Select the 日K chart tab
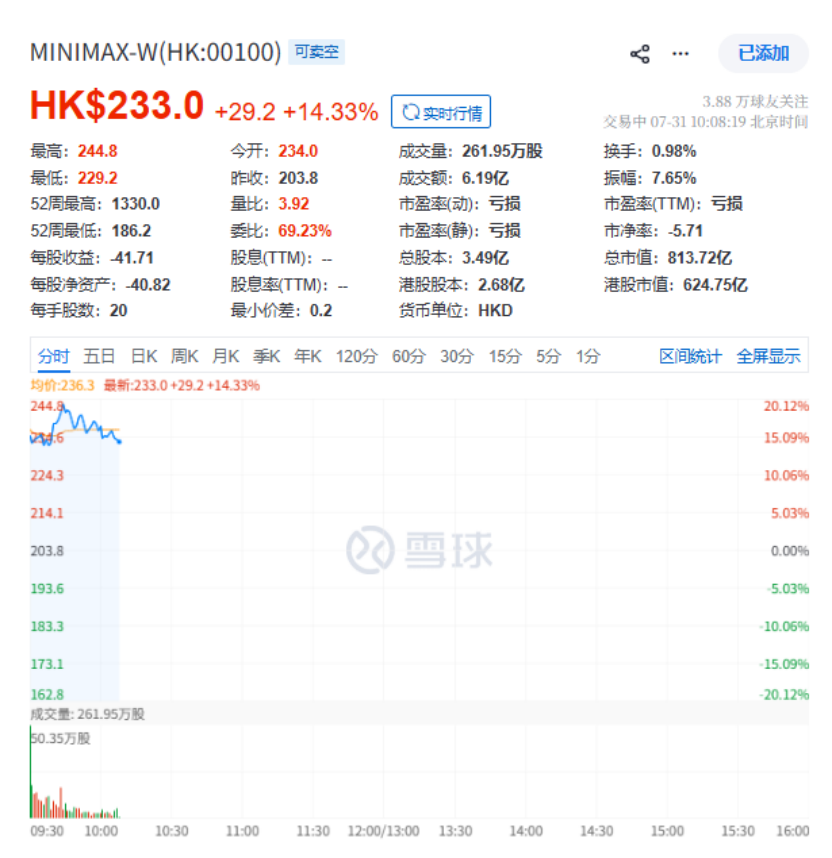 (x=144, y=356)
